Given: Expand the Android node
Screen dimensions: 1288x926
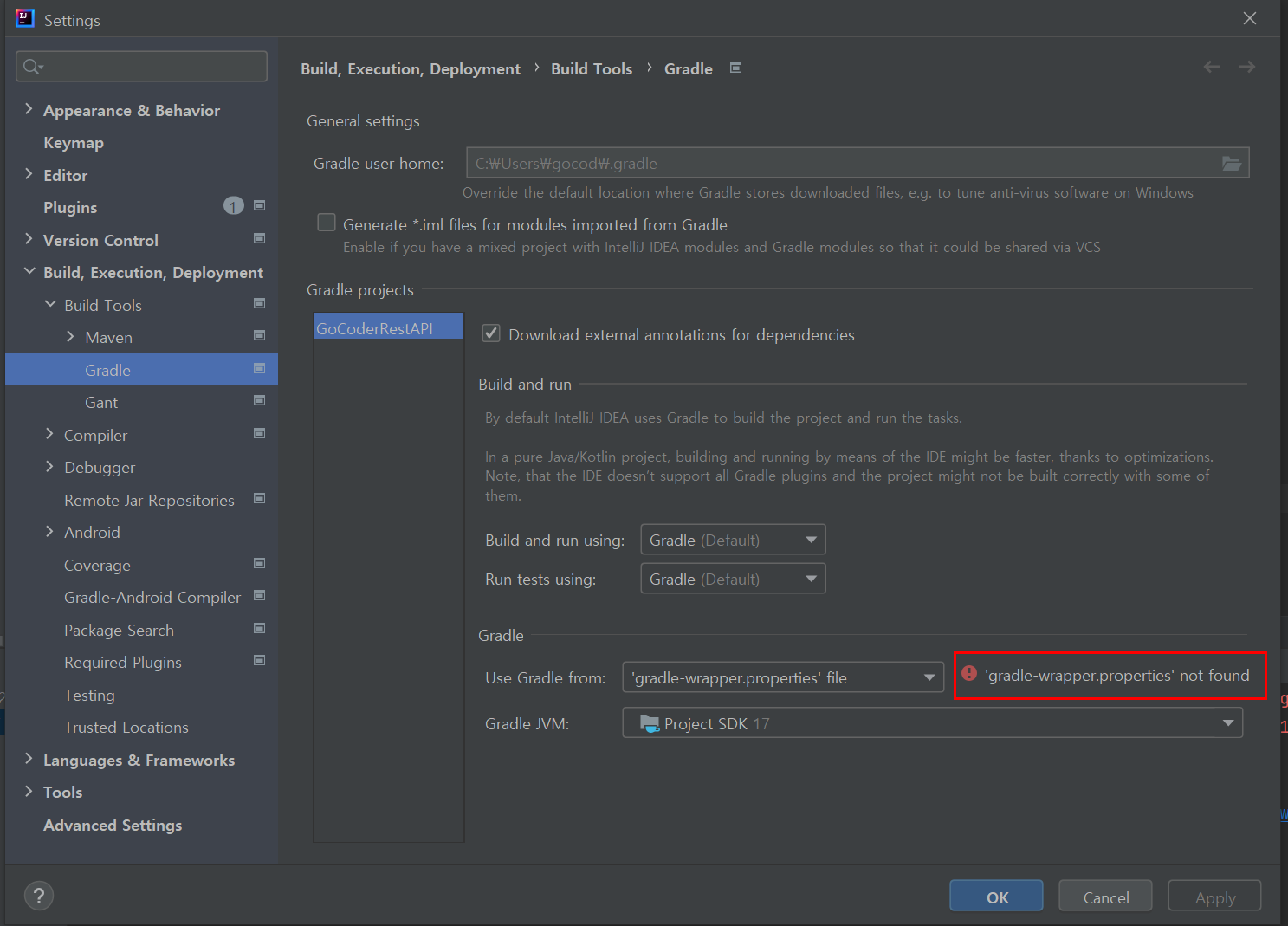Looking at the screenshot, I should [x=49, y=531].
